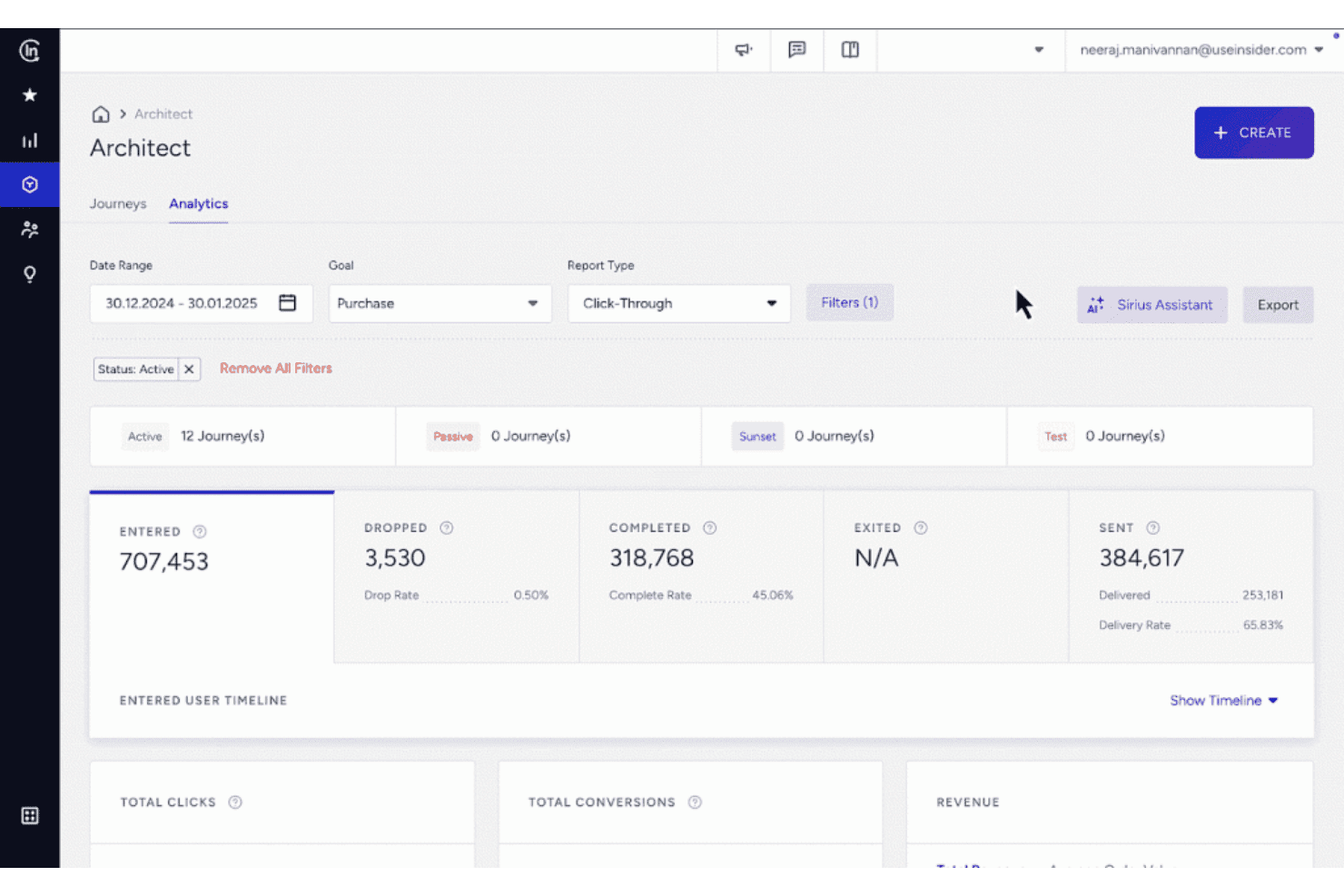
Task: Click the Passive journeys status label
Action: [453, 437]
